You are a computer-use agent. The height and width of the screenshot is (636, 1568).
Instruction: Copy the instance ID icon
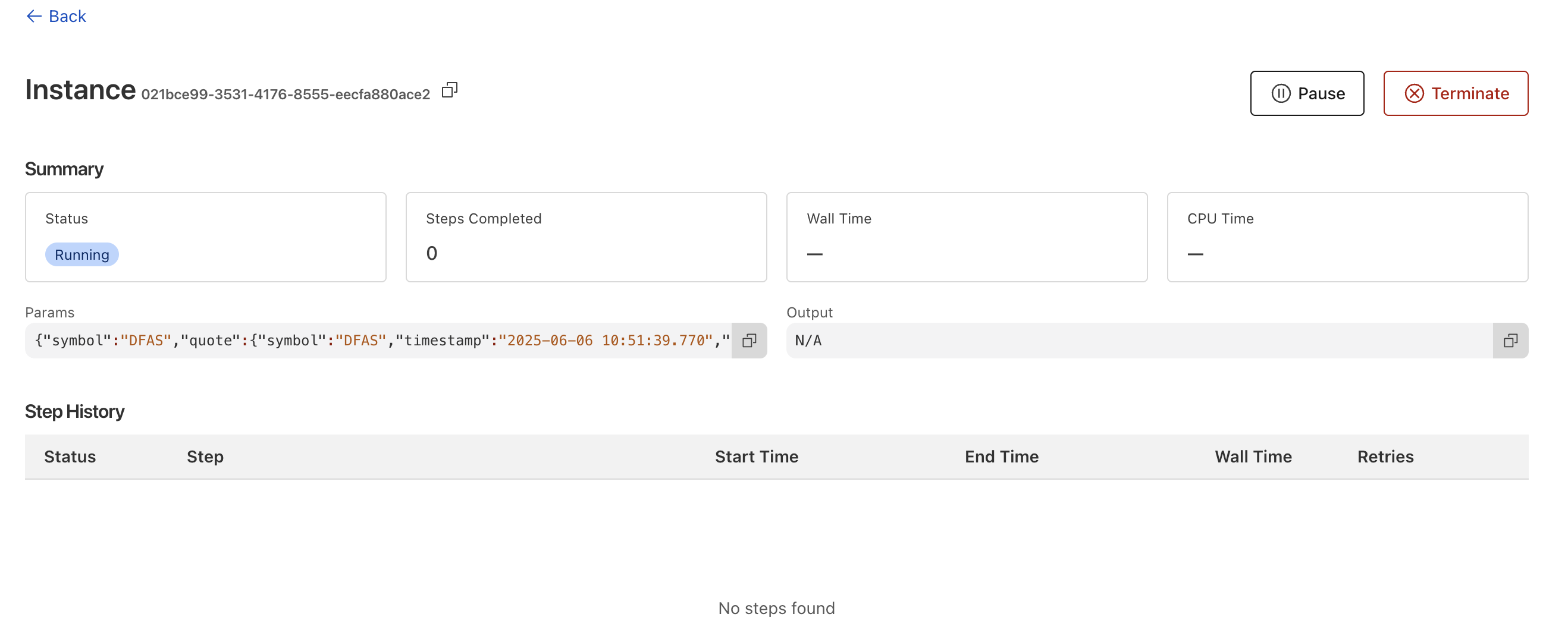click(449, 90)
